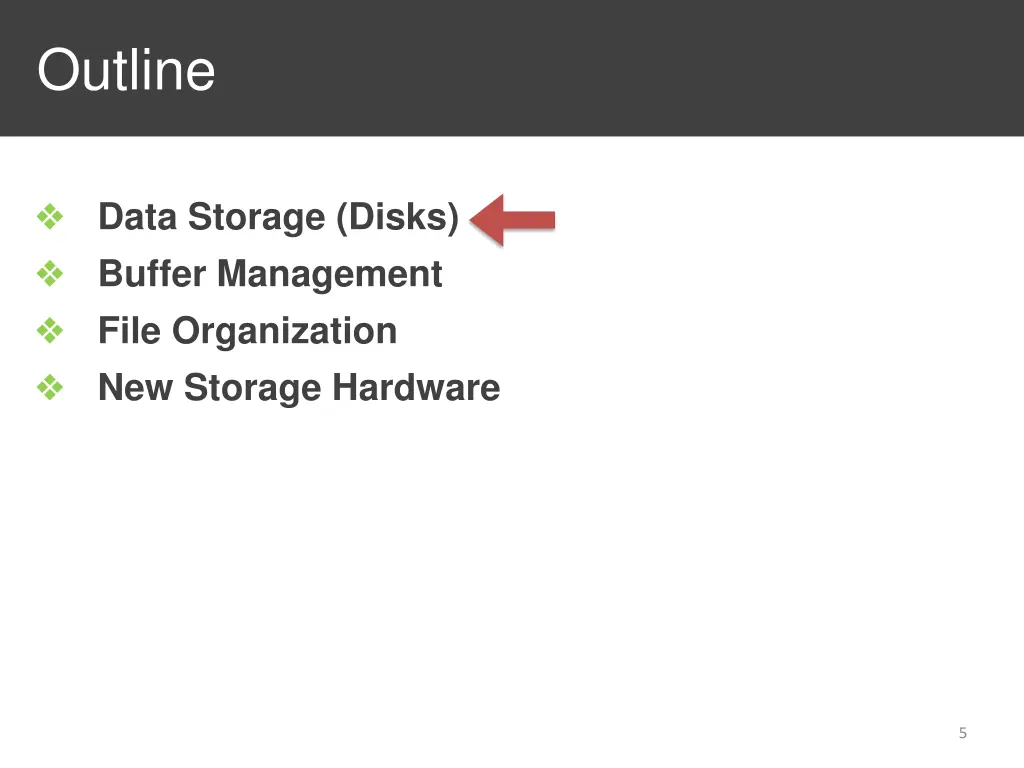Click the word 'New' in fourth bullet
The image size is (1024, 768).
[x=136, y=387]
